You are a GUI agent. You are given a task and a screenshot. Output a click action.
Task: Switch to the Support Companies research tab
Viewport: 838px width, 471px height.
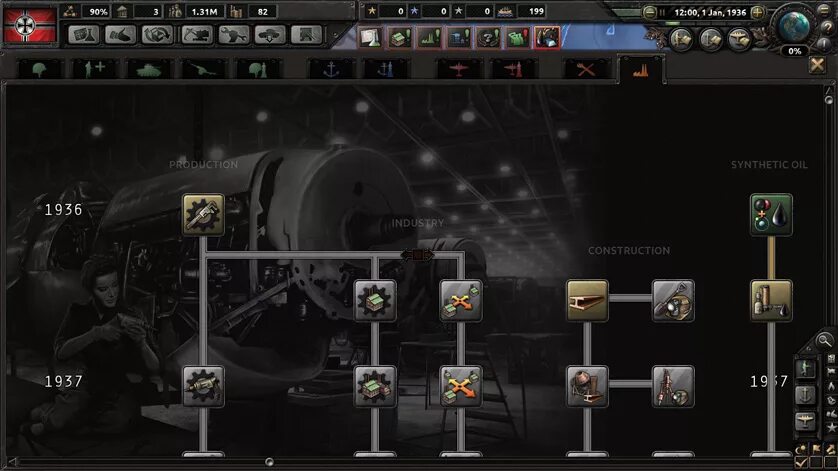click(x=94, y=70)
